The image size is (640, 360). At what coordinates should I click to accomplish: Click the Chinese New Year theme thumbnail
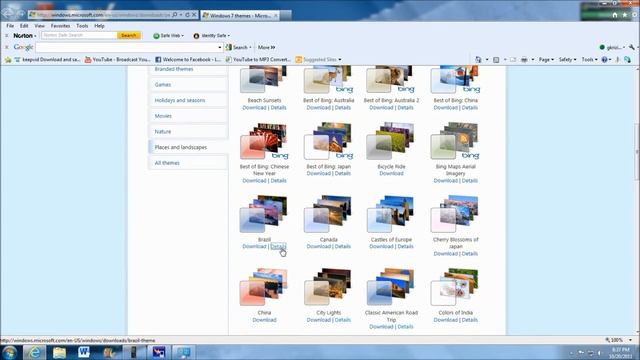tap(264, 141)
